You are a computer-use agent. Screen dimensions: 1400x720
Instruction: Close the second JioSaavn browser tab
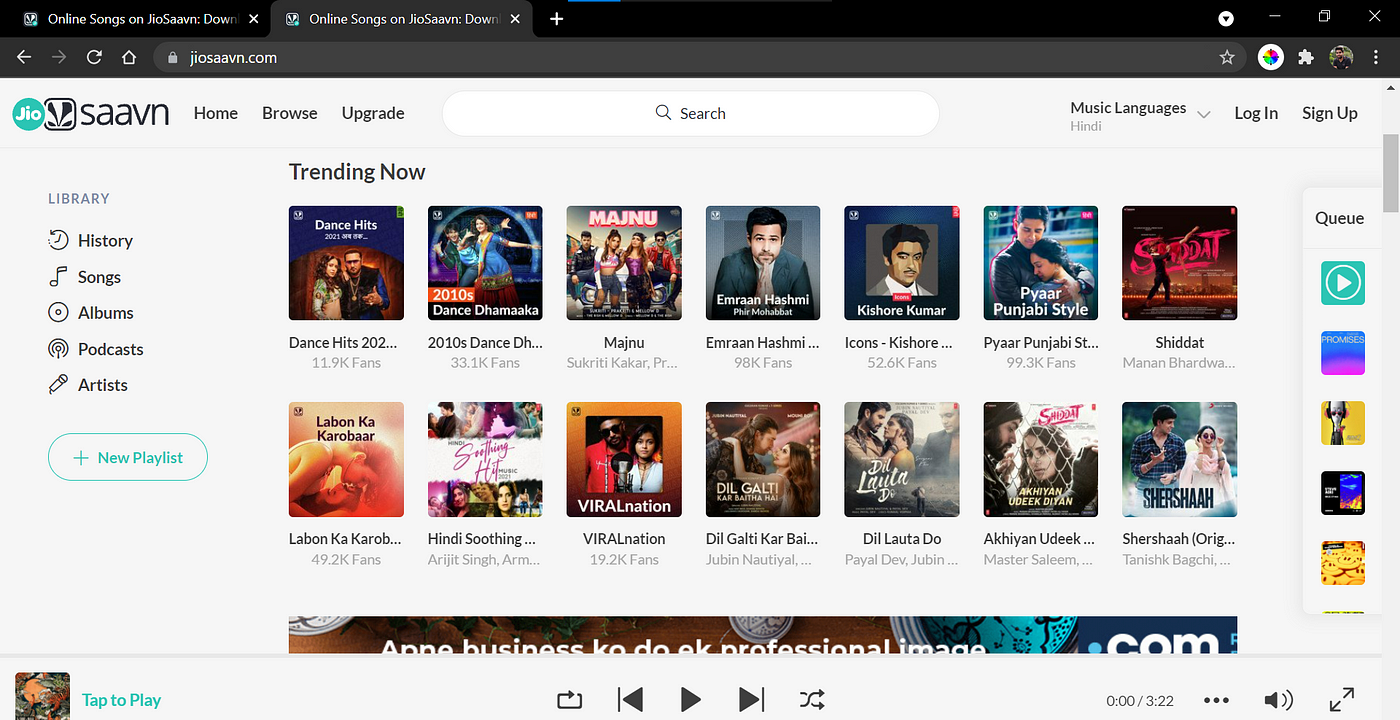(x=515, y=18)
